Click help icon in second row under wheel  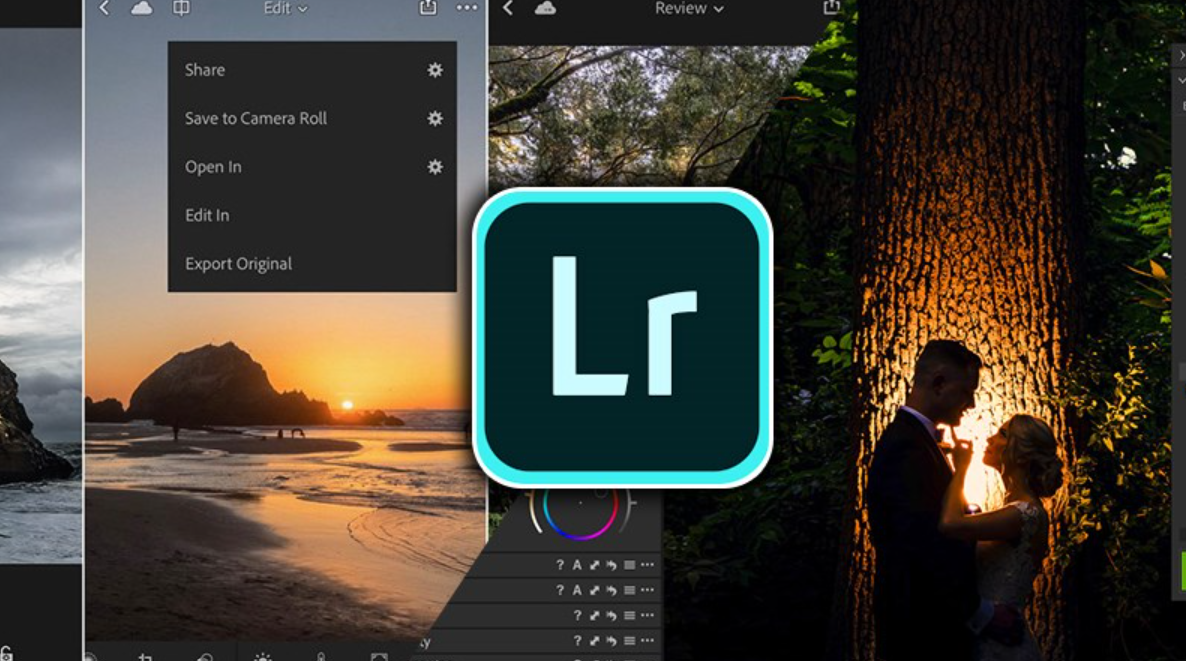[x=560, y=590]
